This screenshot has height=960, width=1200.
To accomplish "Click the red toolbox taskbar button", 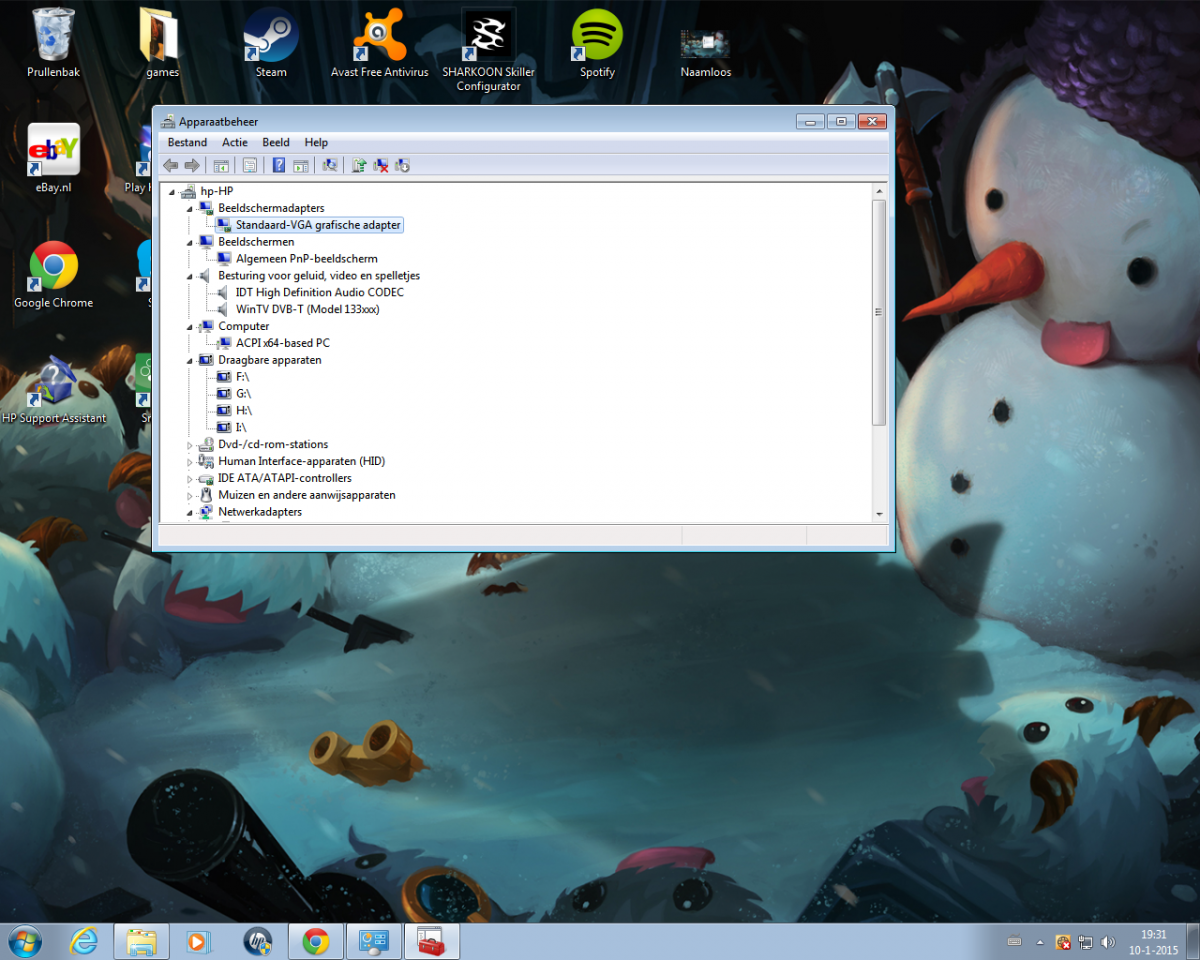I will 432,941.
